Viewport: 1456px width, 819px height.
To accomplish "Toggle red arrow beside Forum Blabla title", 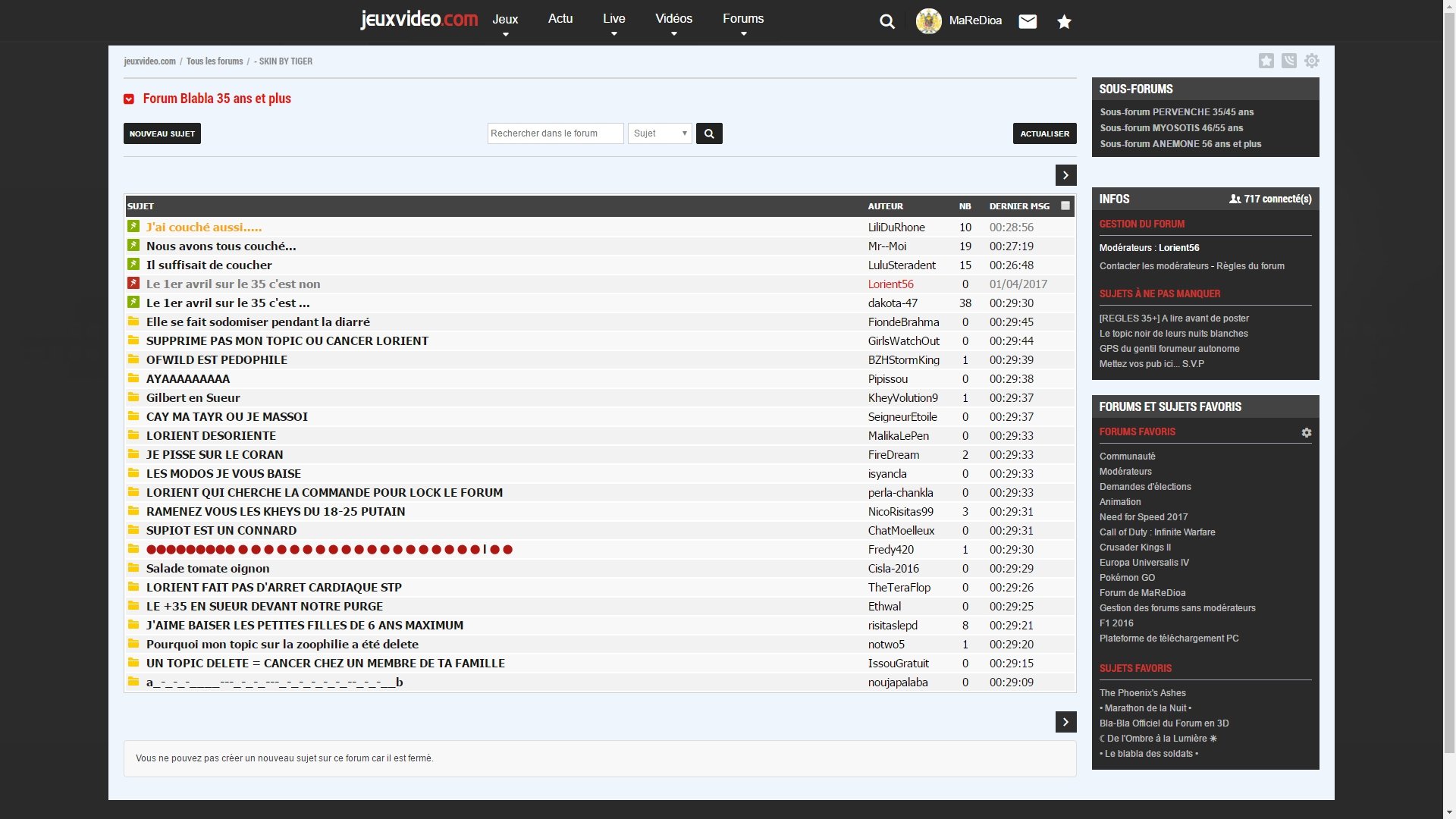I will pos(129,99).
